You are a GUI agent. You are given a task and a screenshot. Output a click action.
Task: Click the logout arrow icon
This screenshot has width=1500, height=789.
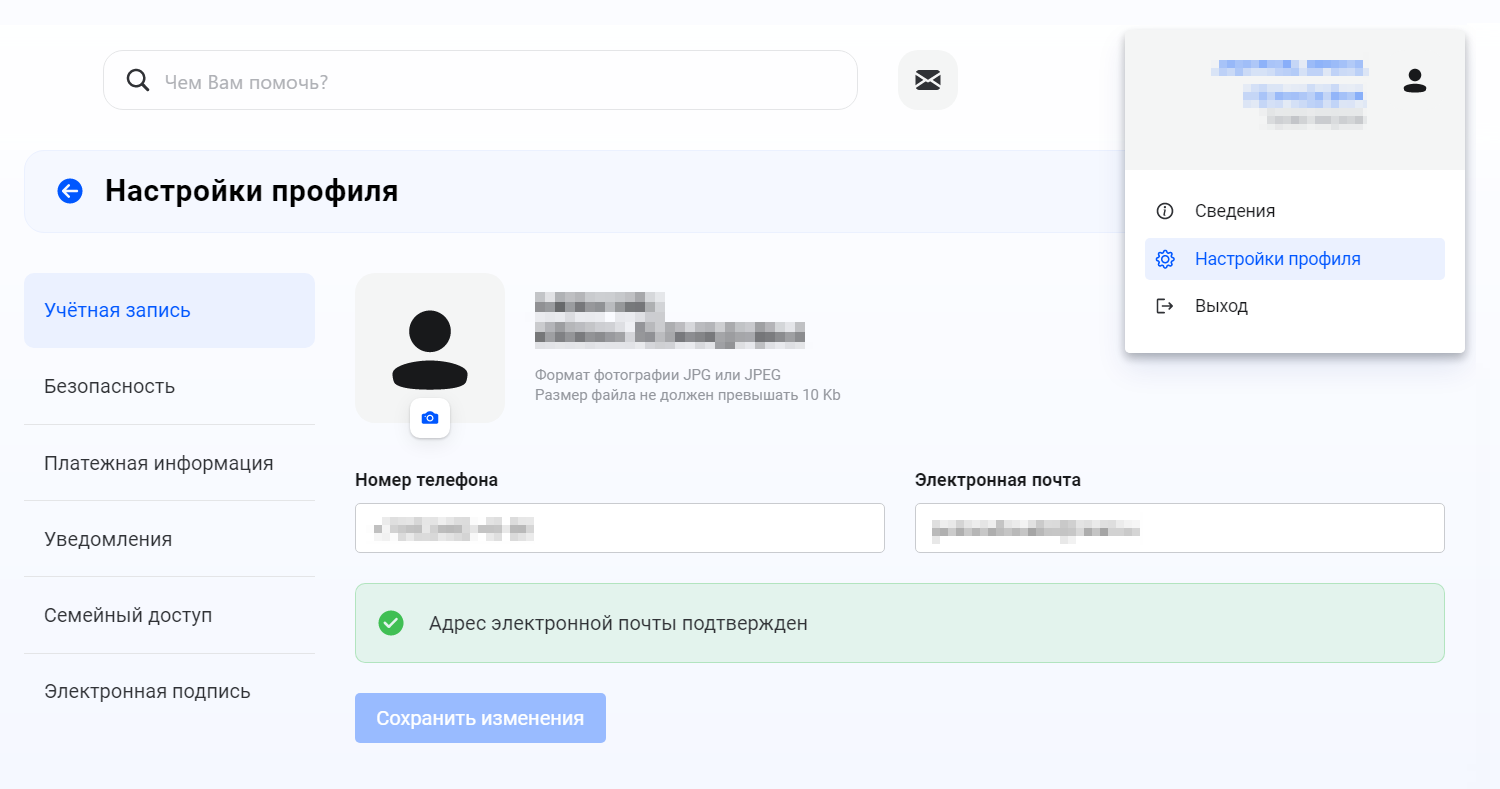tap(1164, 306)
